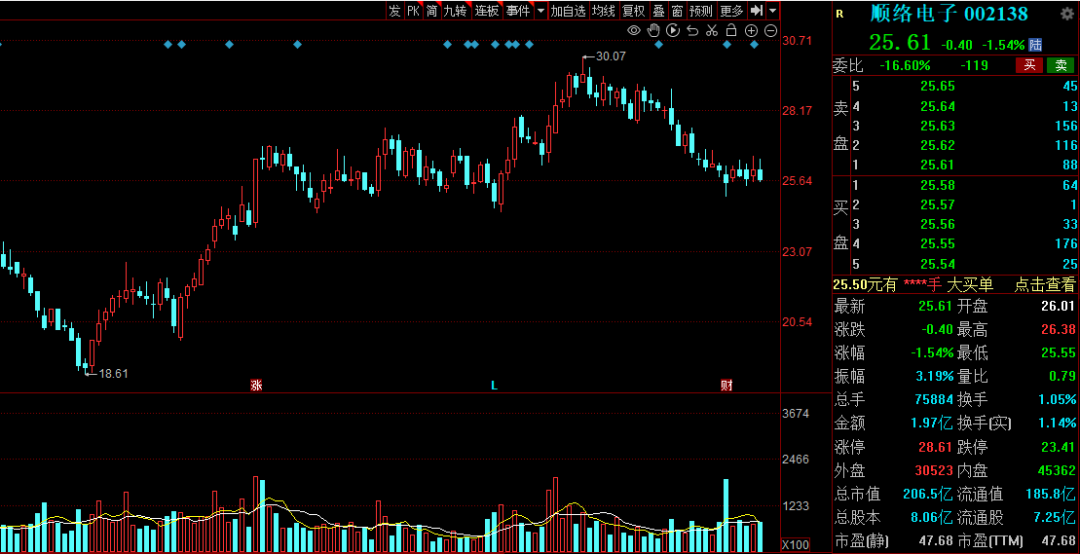The width and height of the screenshot is (1080, 554).
Task: Select the hand pan tool
Action: [654, 31]
